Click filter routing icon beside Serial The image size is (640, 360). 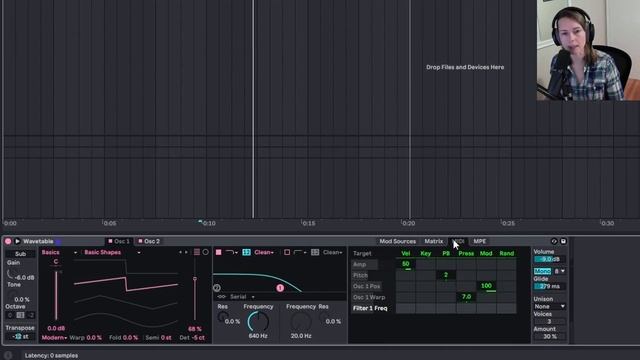pos(222,297)
